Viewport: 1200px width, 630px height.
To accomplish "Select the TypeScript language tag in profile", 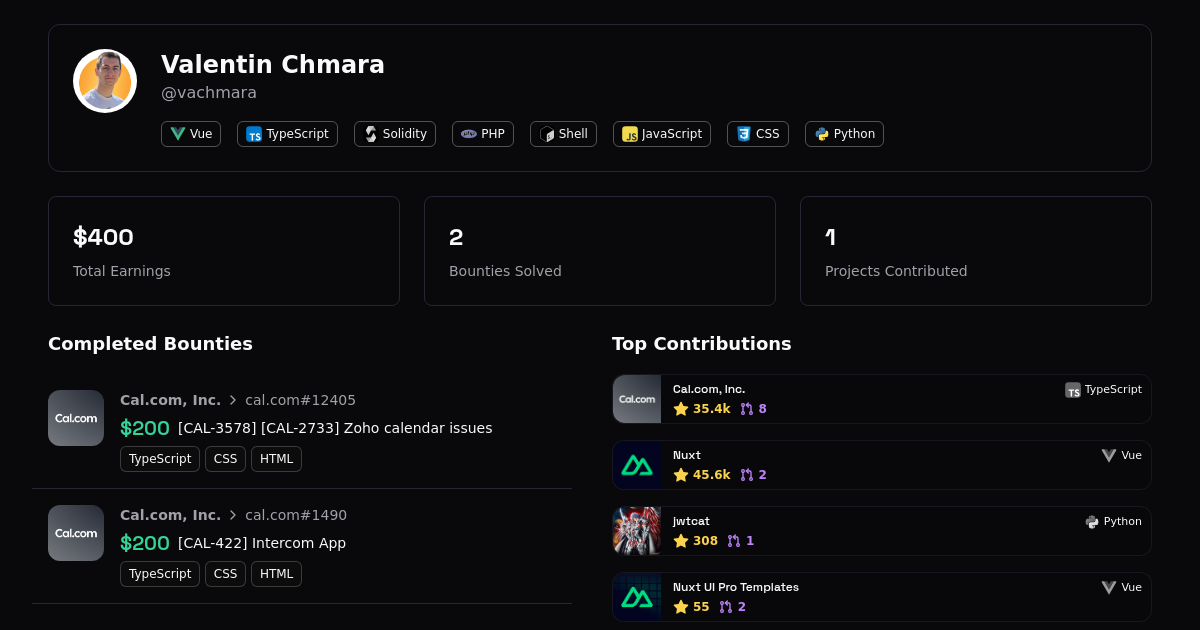I will pyautogui.click(x=287, y=134).
